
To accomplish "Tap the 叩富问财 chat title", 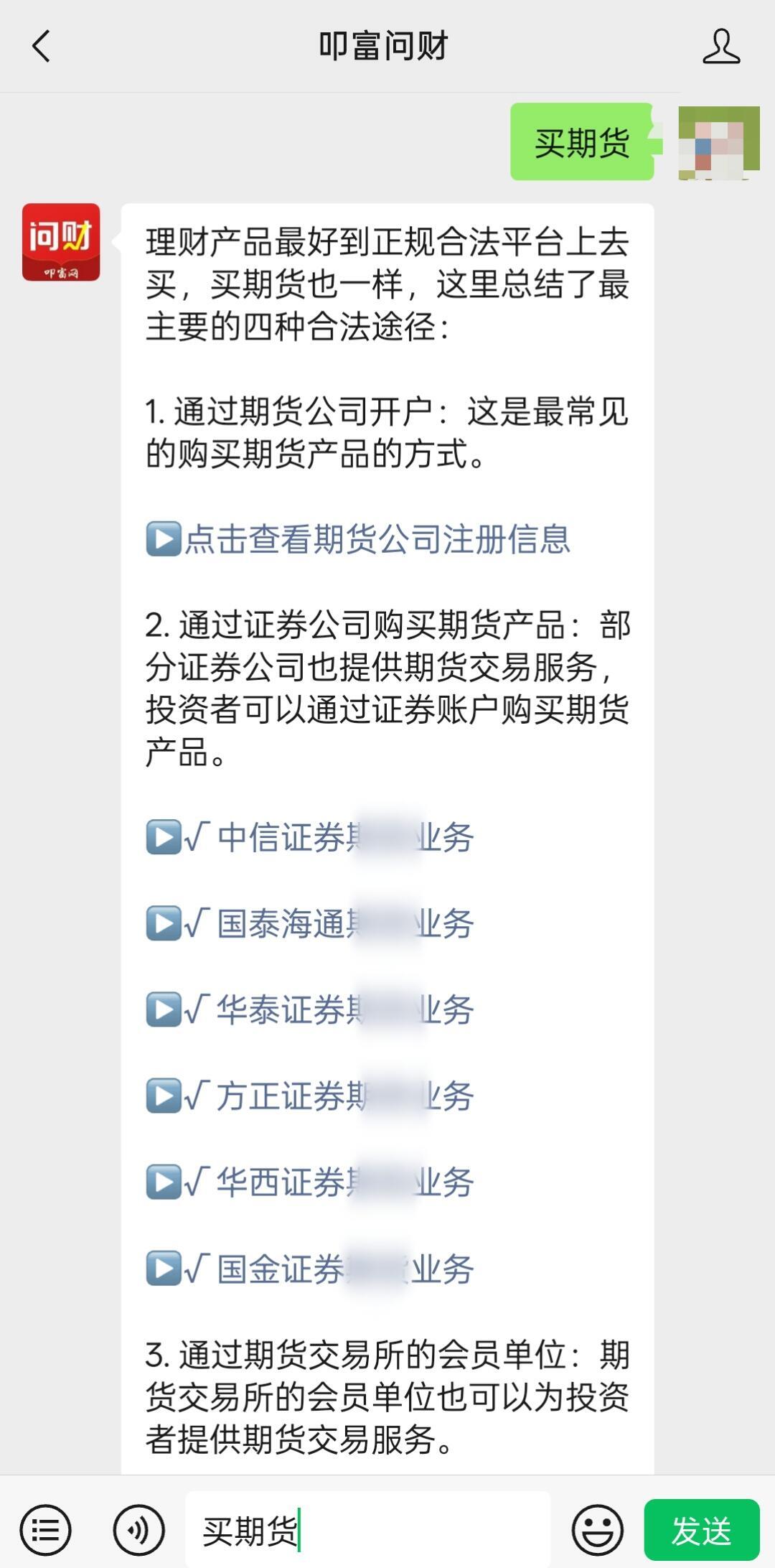I will (x=383, y=47).
